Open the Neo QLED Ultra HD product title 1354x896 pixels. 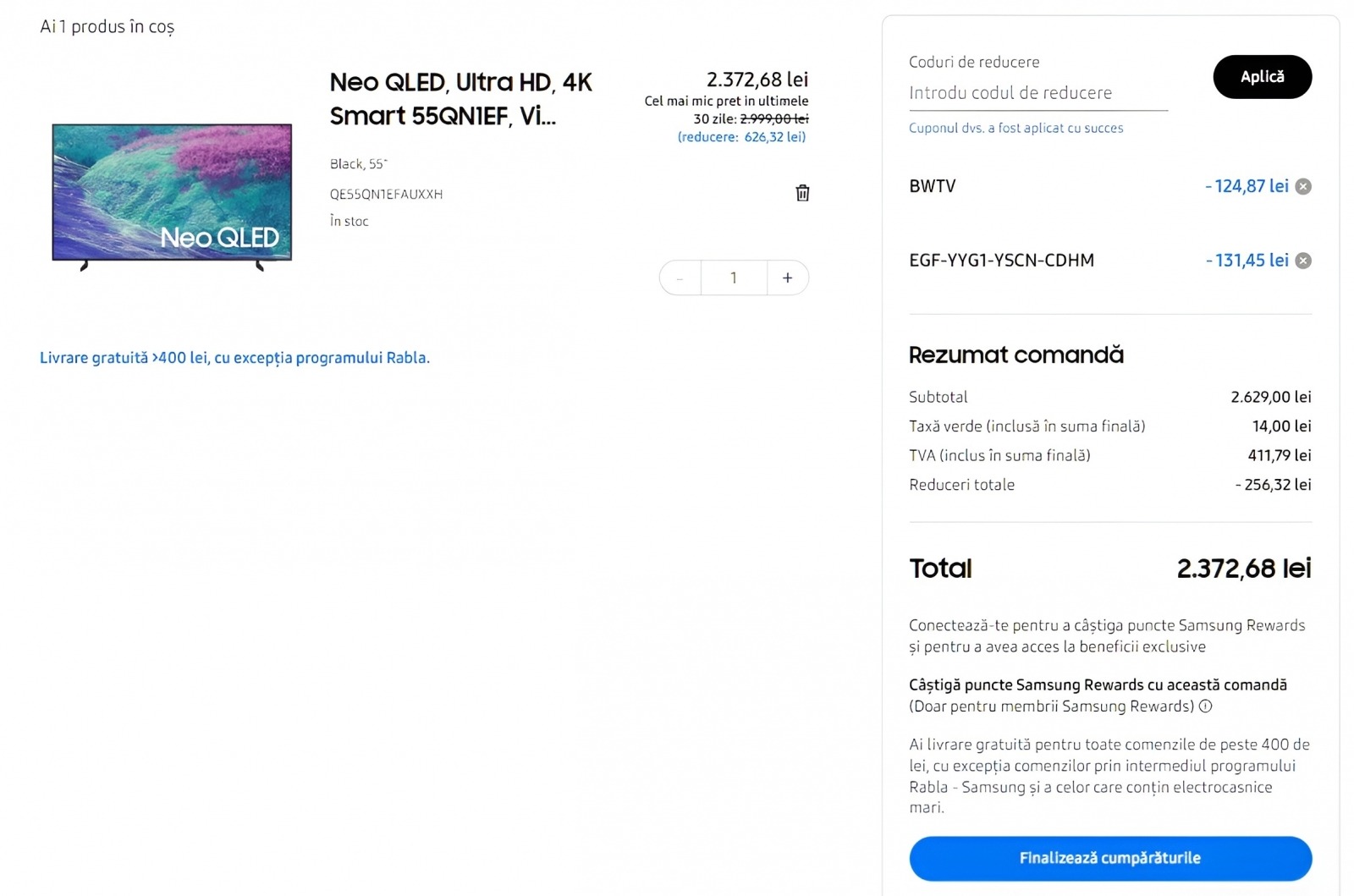click(460, 99)
